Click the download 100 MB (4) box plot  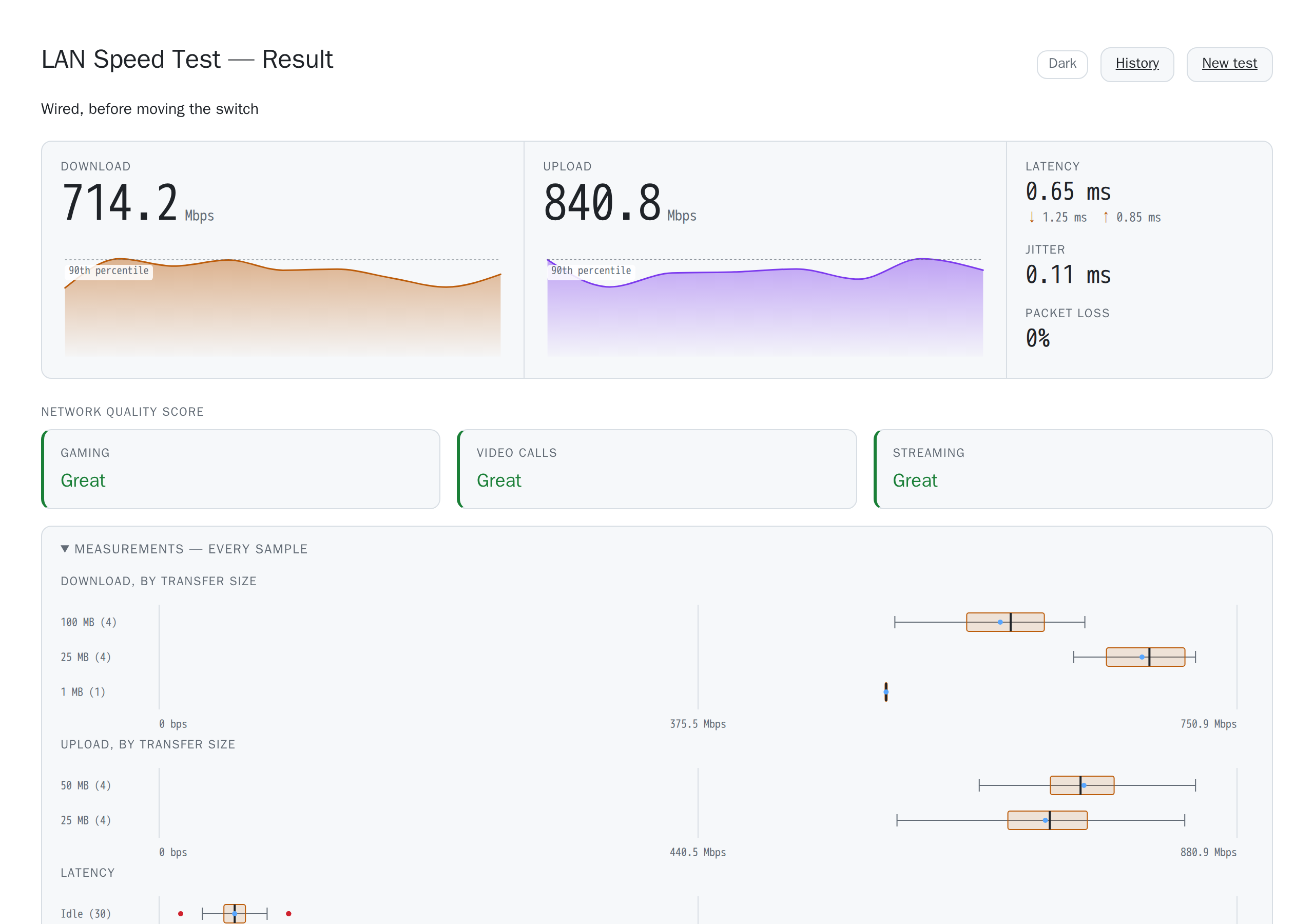pos(990,622)
